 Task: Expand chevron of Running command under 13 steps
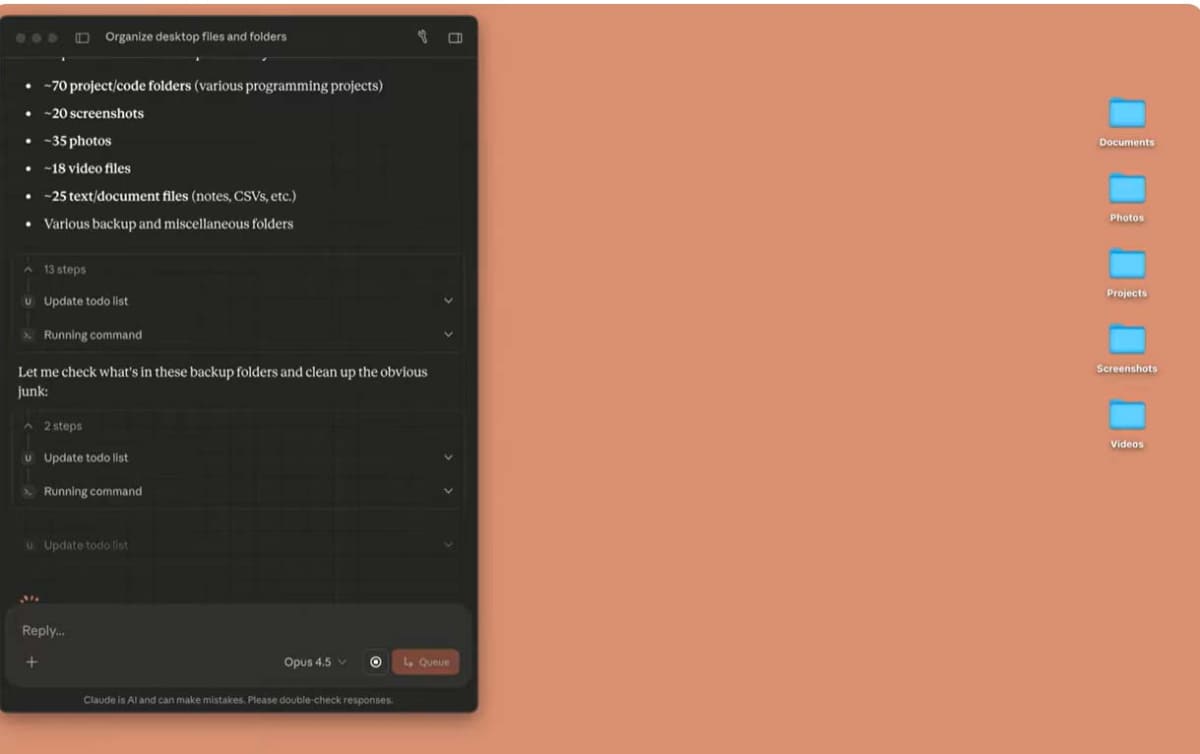point(448,335)
